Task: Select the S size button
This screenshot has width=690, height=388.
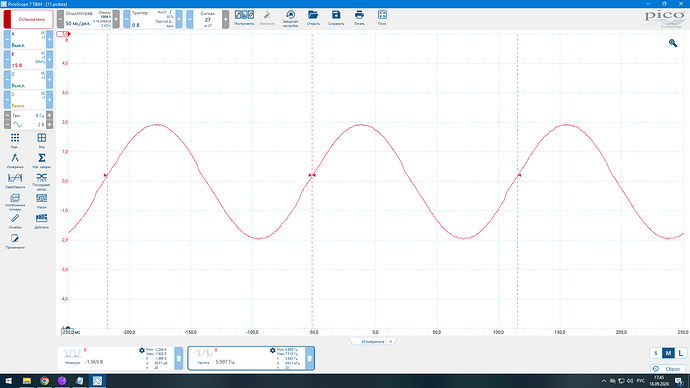Action: [x=656, y=353]
